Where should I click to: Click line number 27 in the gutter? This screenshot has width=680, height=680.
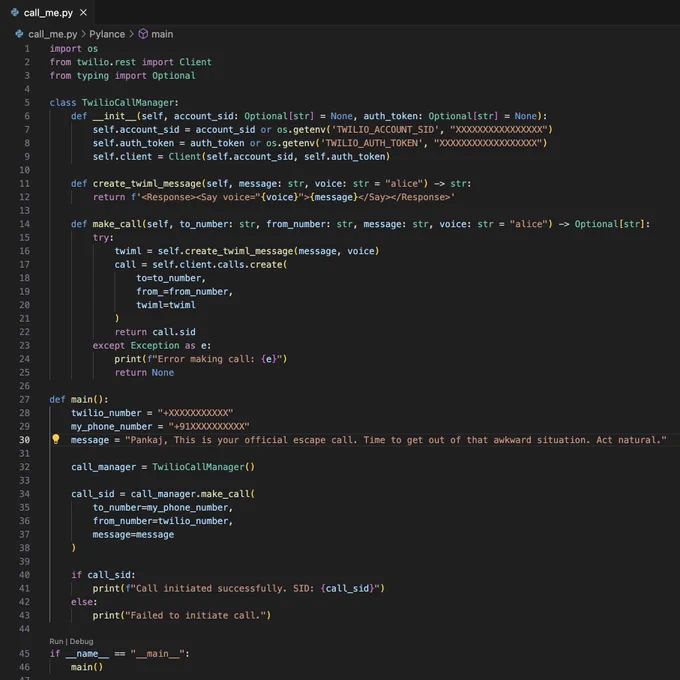tap(25, 399)
